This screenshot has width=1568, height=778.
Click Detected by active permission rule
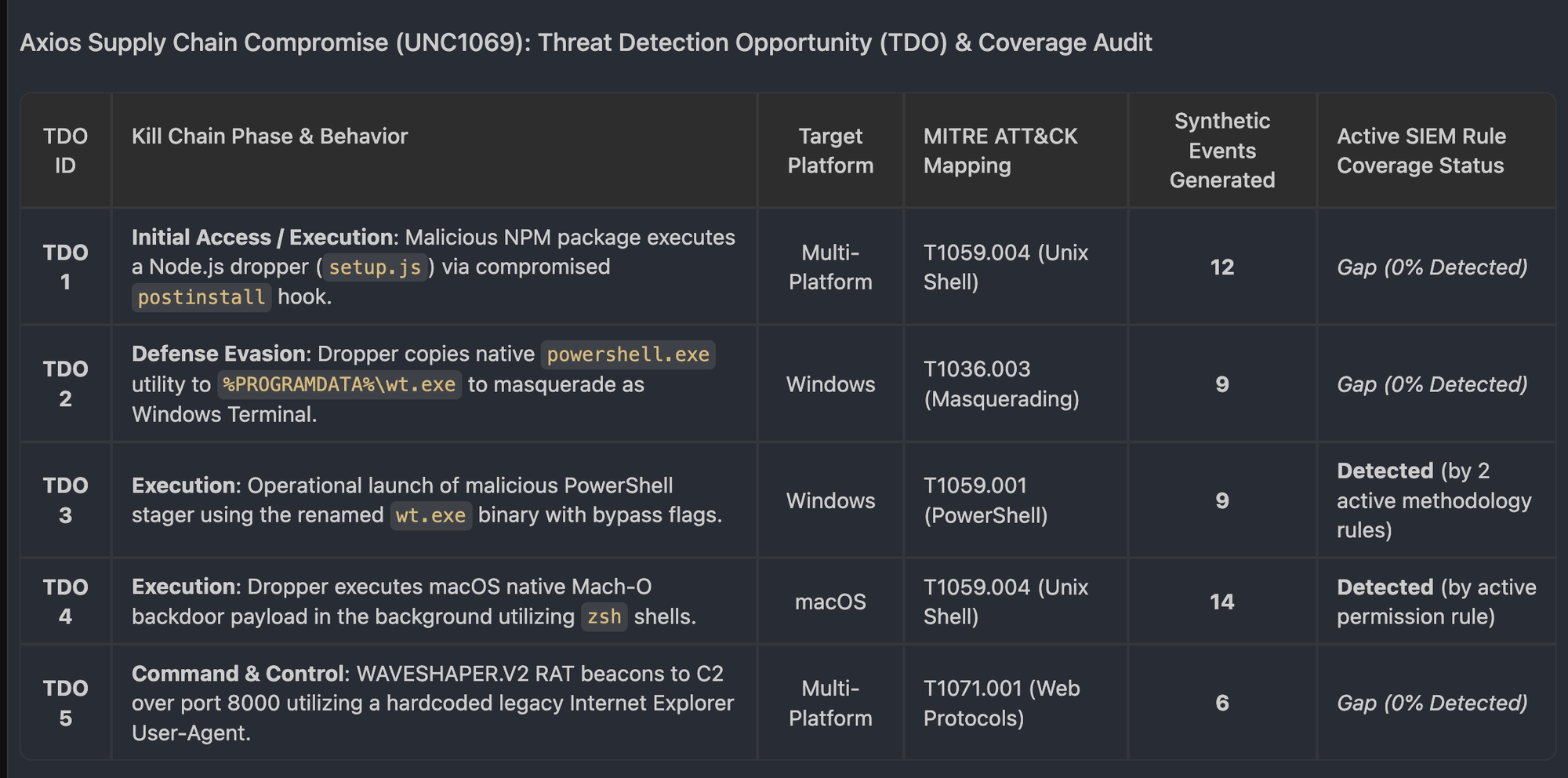[x=1436, y=602]
